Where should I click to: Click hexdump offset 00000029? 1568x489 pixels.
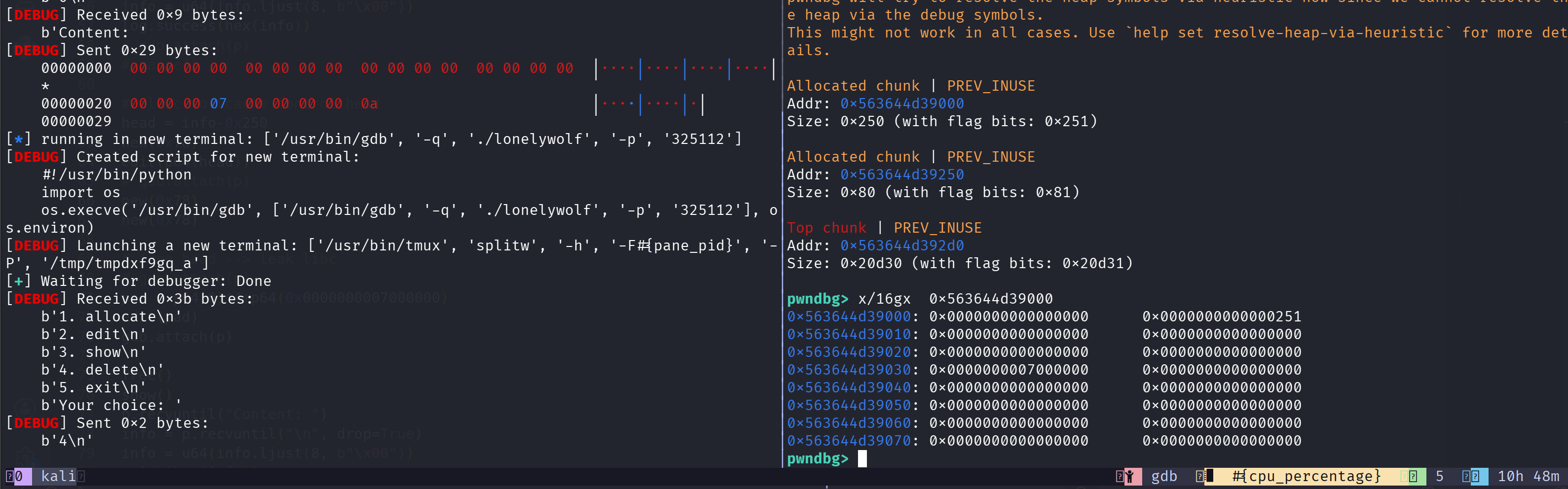tap(76, 121)
